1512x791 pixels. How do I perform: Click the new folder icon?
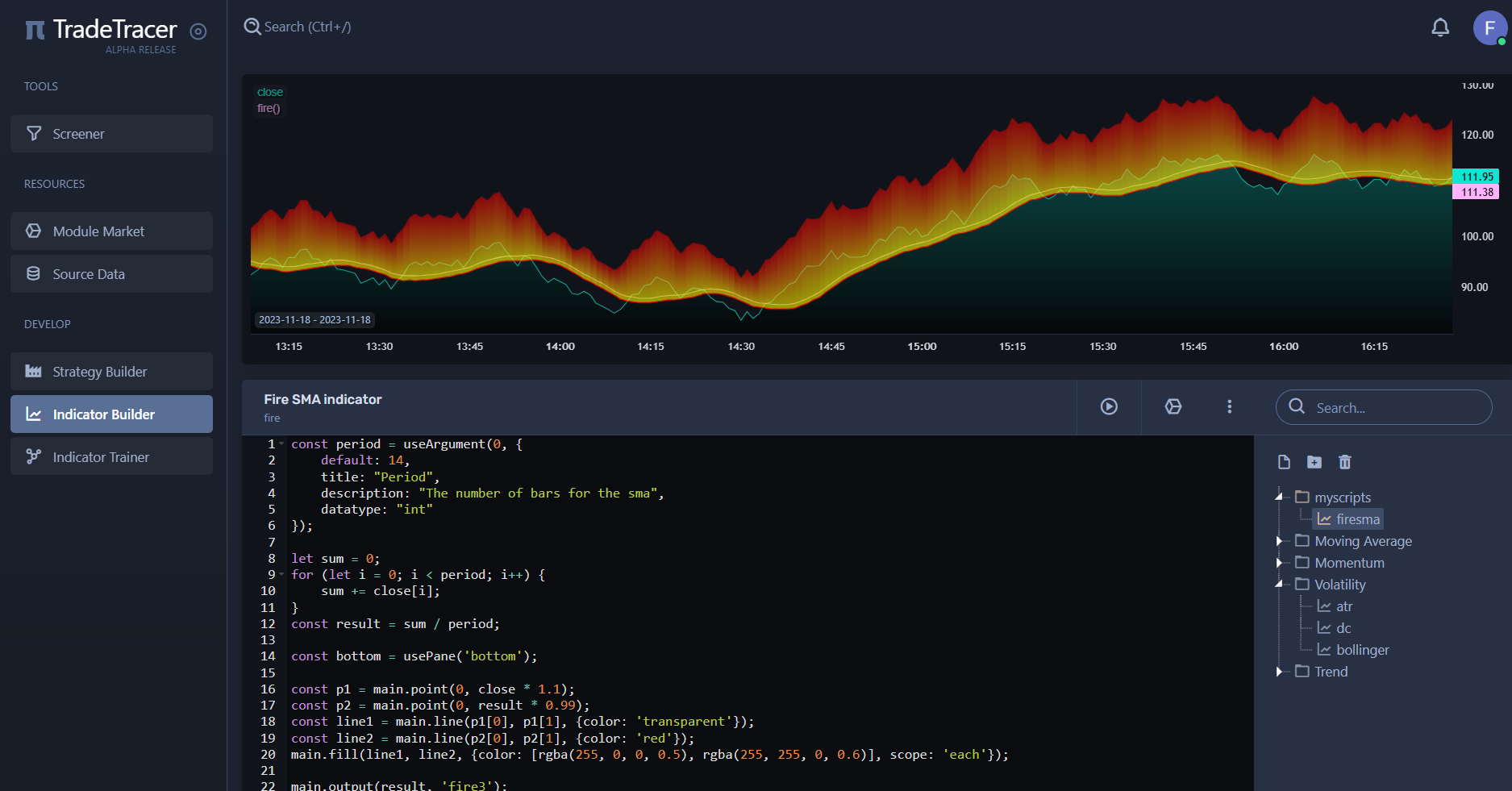coord(1314,462)
